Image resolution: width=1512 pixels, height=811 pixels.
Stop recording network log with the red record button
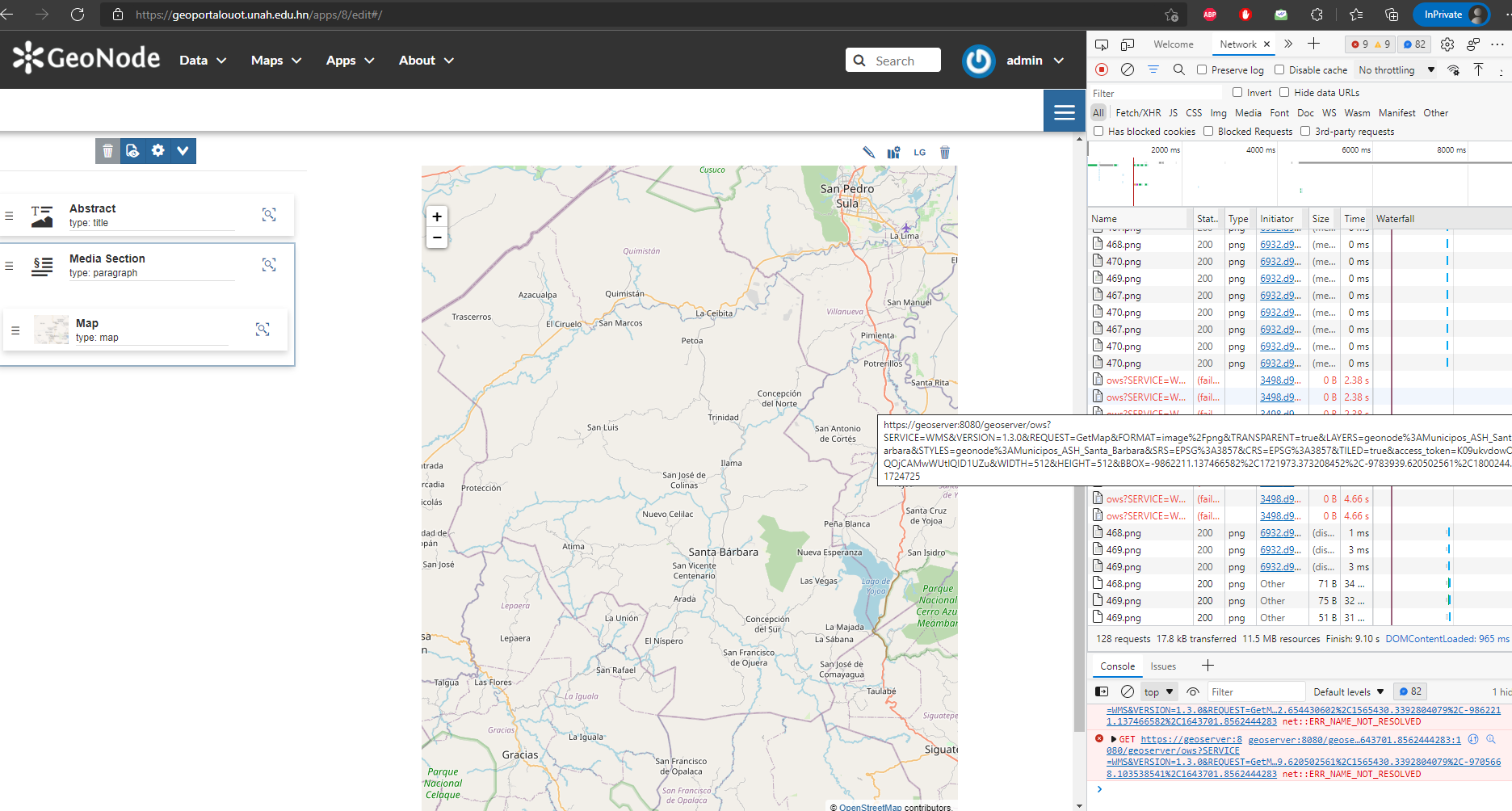tap(1101, 69)
